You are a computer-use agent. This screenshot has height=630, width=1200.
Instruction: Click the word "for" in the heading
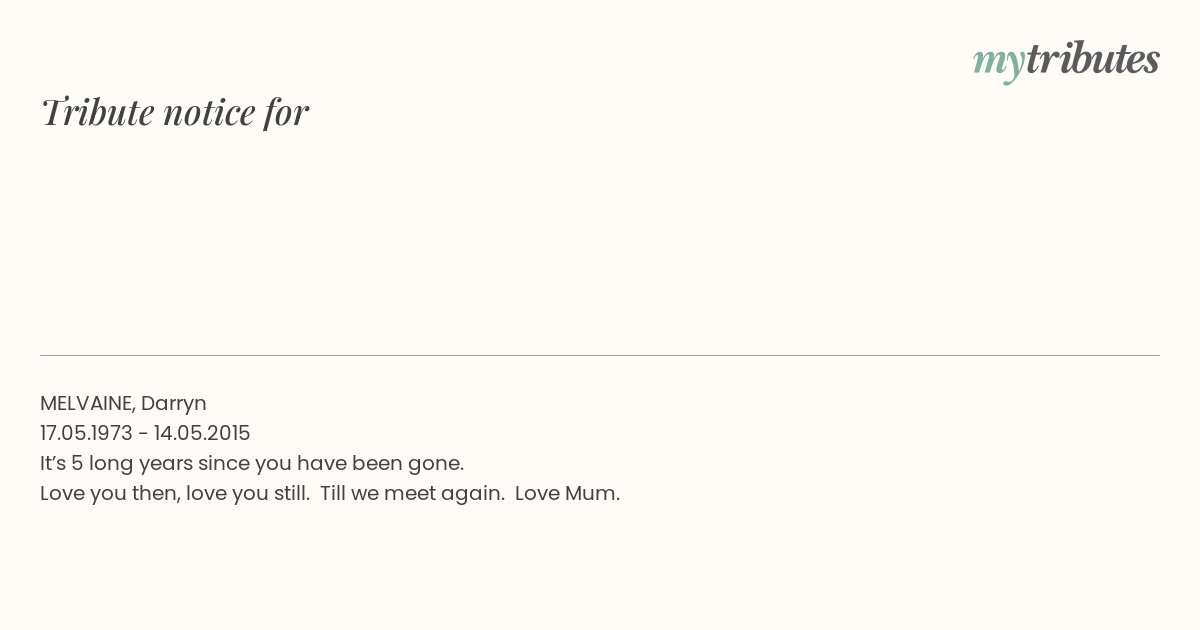(x=286, y=112)
